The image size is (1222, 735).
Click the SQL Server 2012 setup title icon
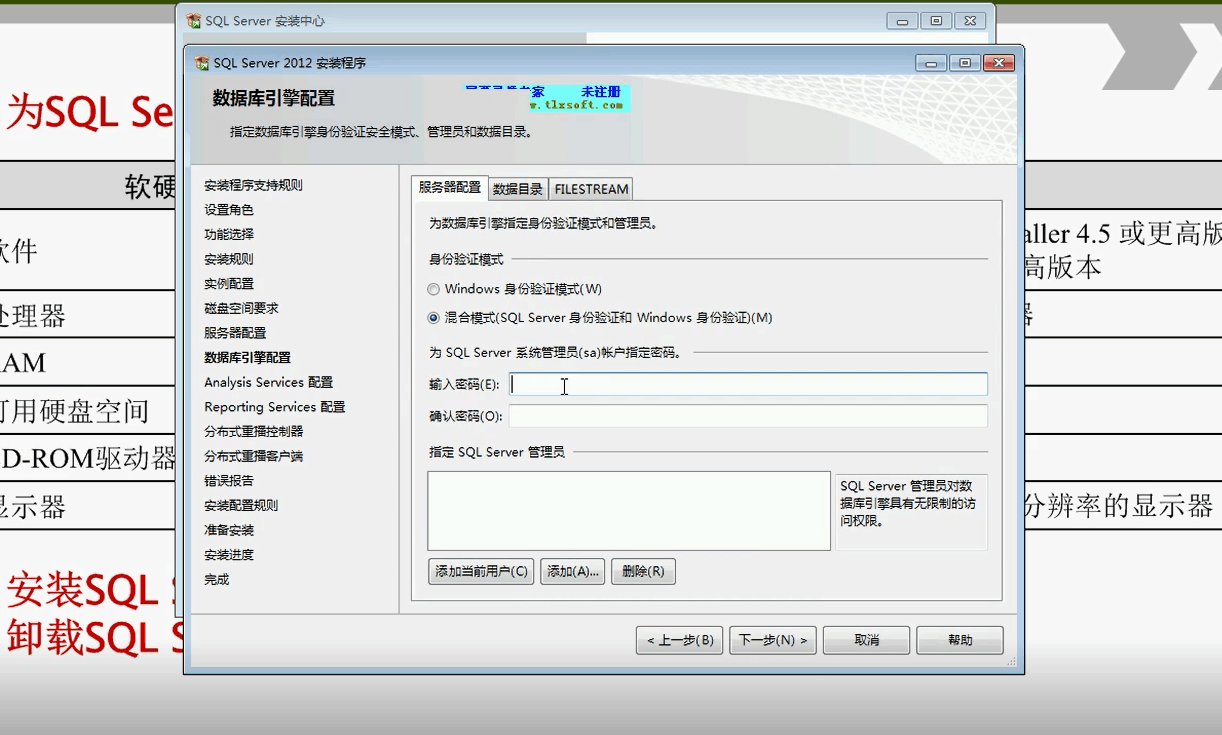pos(202,63)
